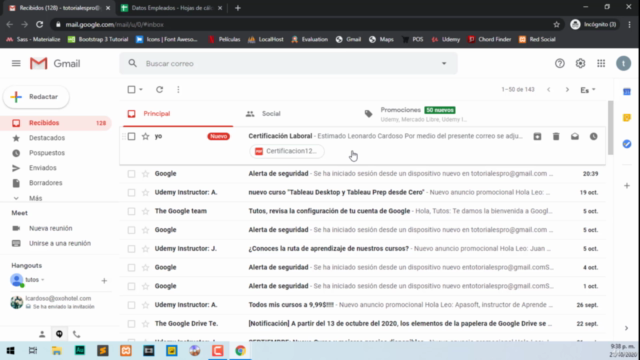
Task: Switch to the Datos Empleados browser tab
Action: (x=171, y=8)
